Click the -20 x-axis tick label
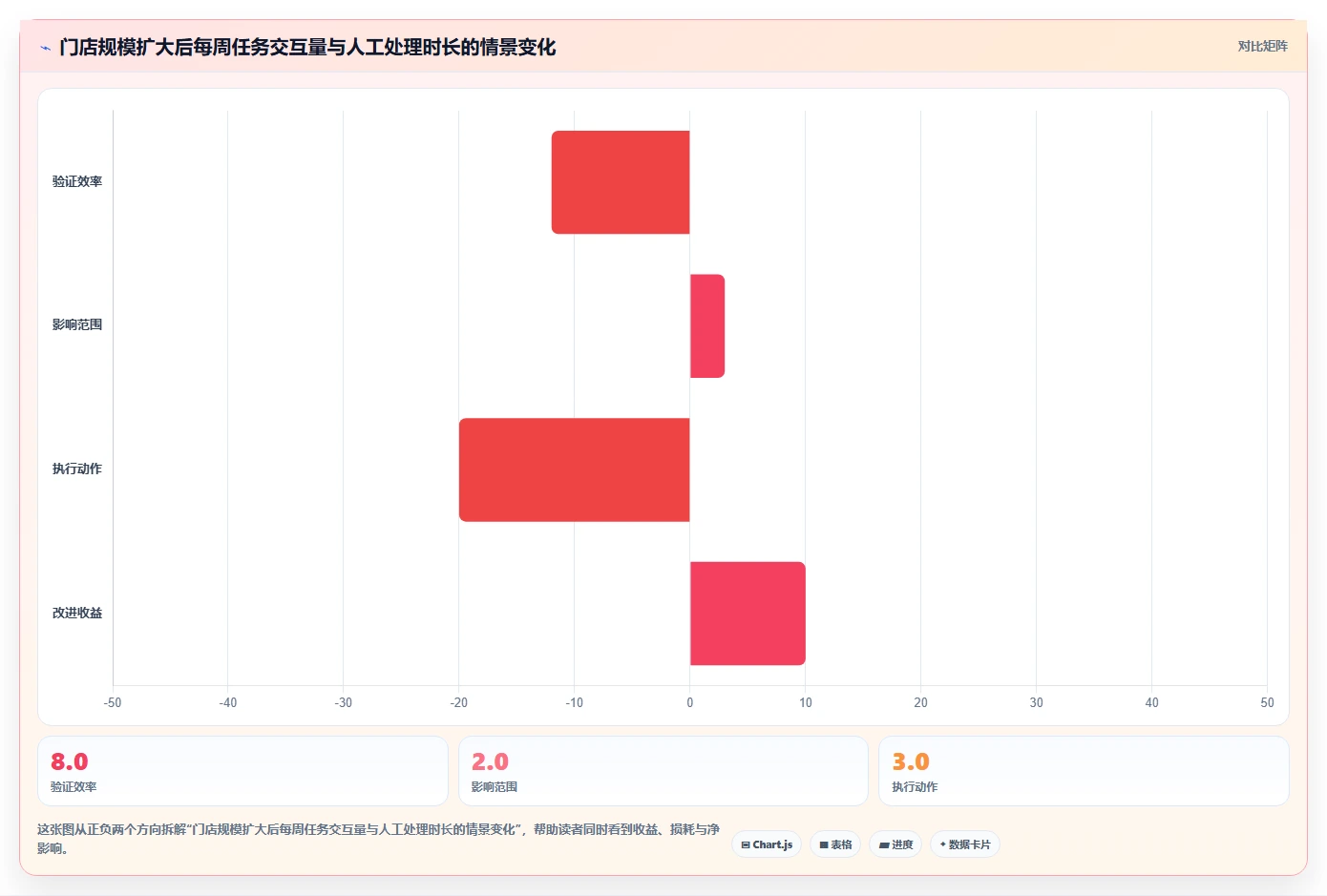 (459, 702)
